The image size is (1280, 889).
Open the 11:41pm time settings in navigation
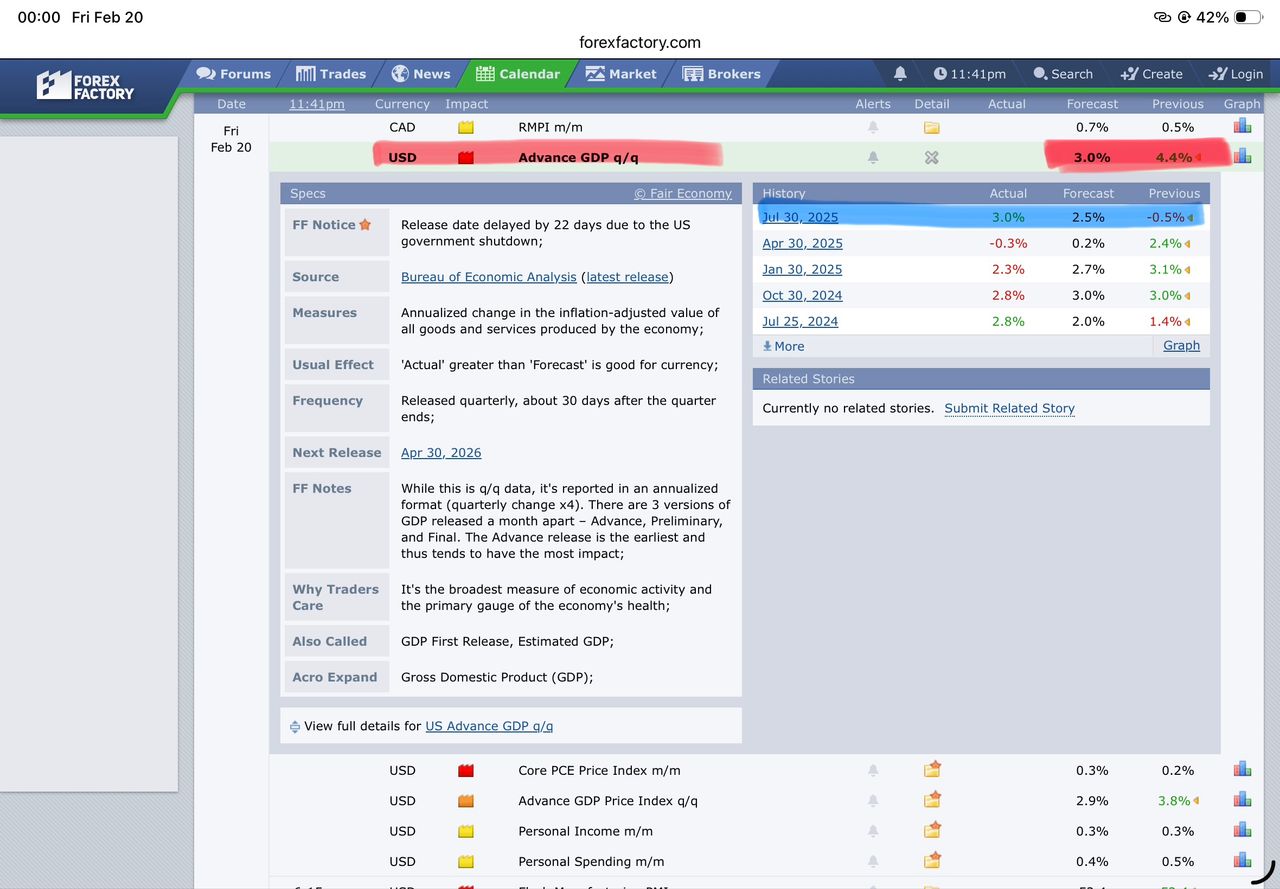970,74
